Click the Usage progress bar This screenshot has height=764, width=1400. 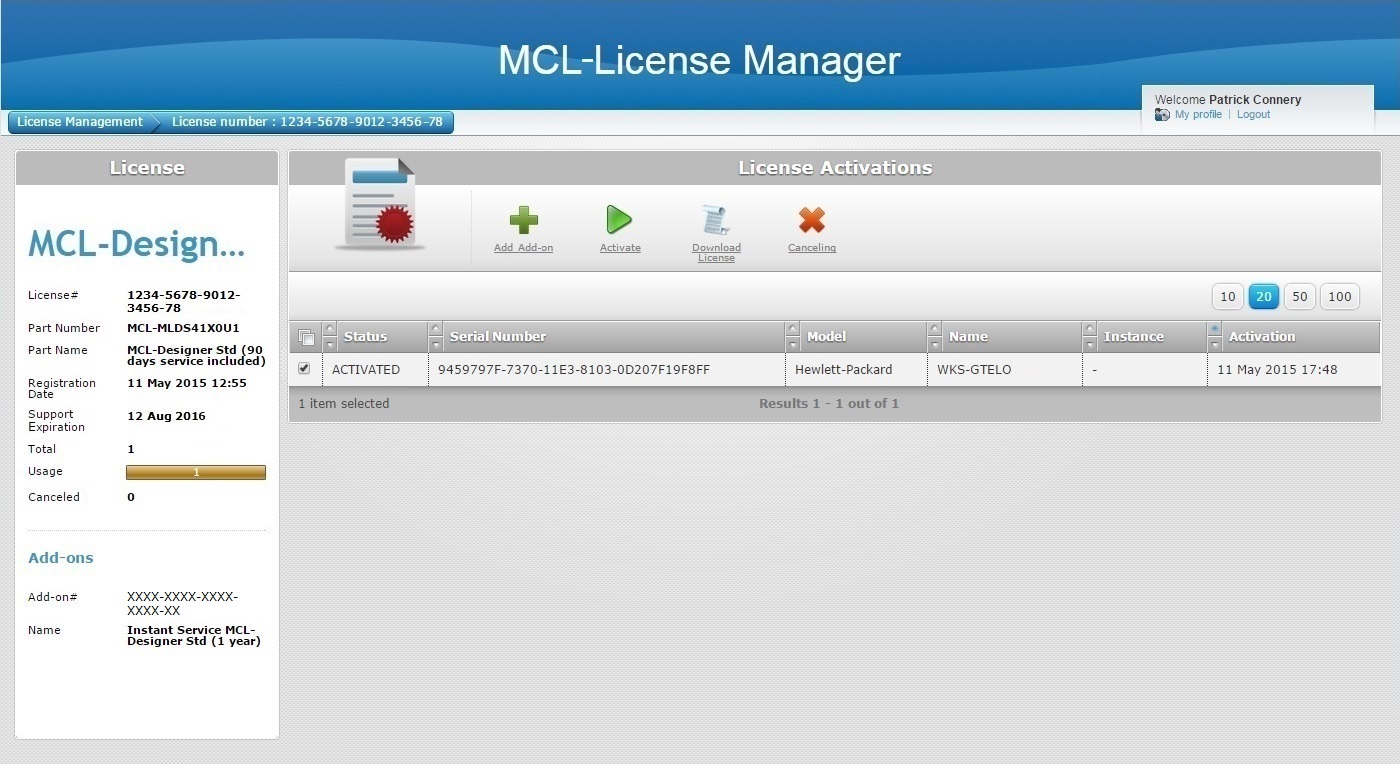(x=196, y=472)
